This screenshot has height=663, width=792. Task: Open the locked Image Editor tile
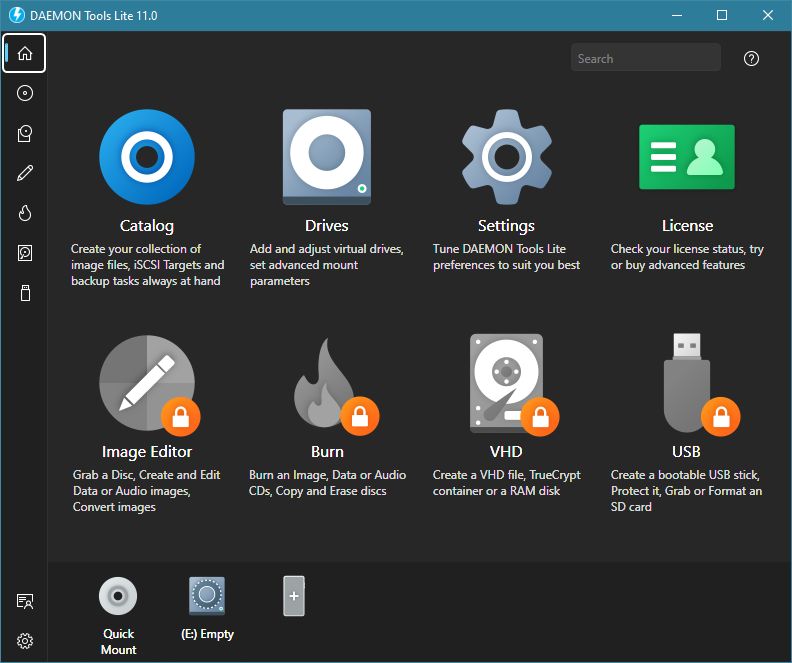(x=149, y=384)
